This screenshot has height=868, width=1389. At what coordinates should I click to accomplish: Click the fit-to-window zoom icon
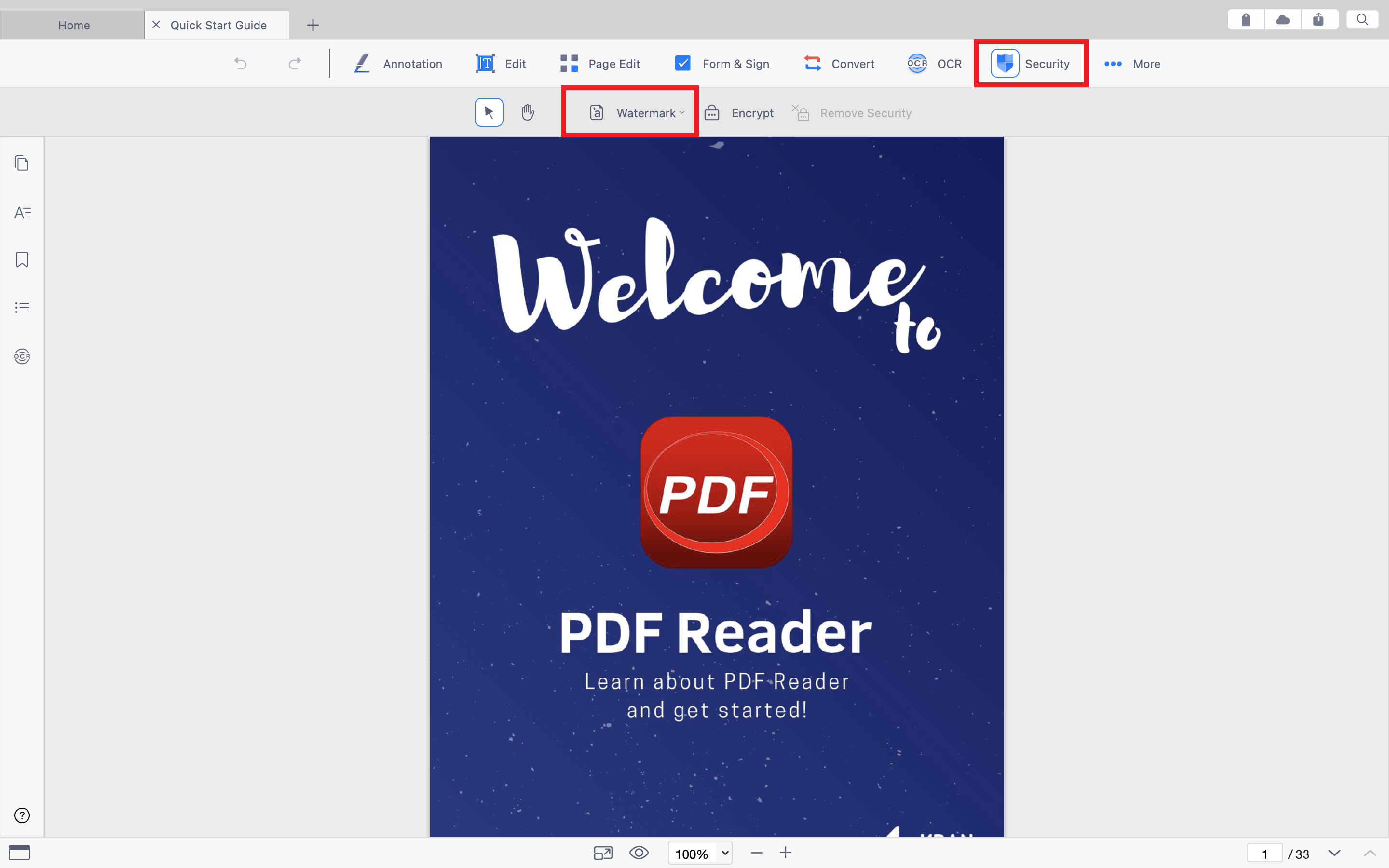[603, 853]
